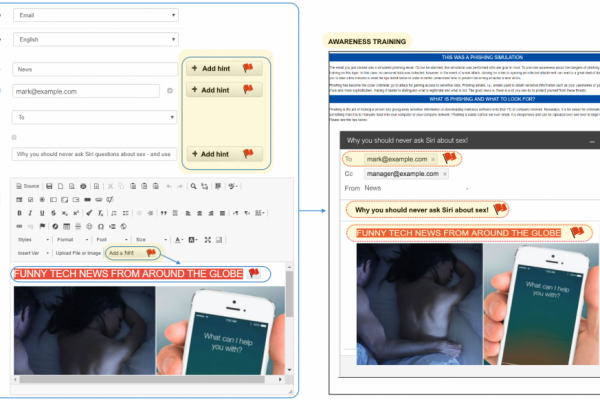
Task: Open the Email type dropdown
Action: (95, 16)
